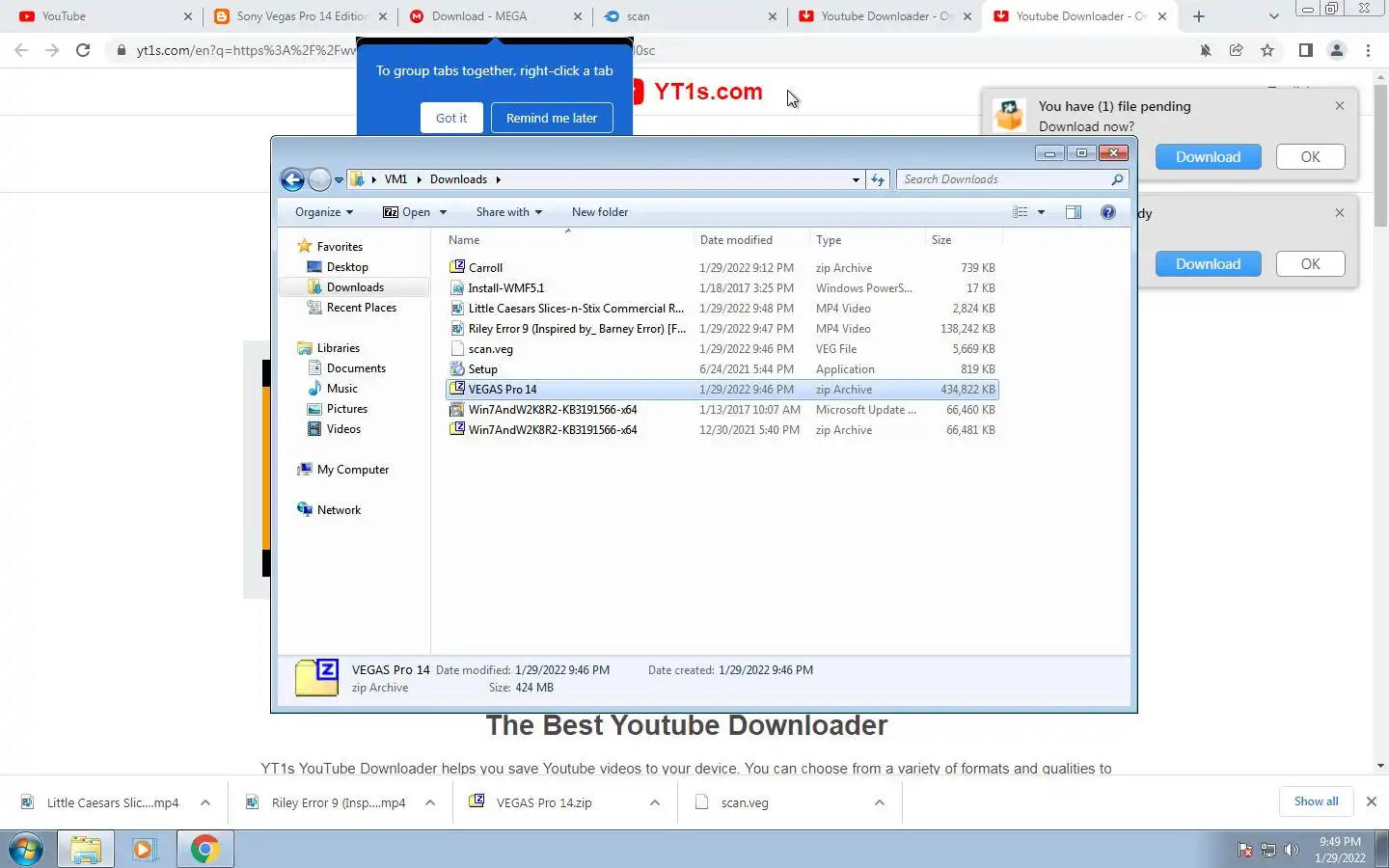Open the Chrome profile icon
The height and width of the screenshot is (868, 1389).
[1337, 50]
